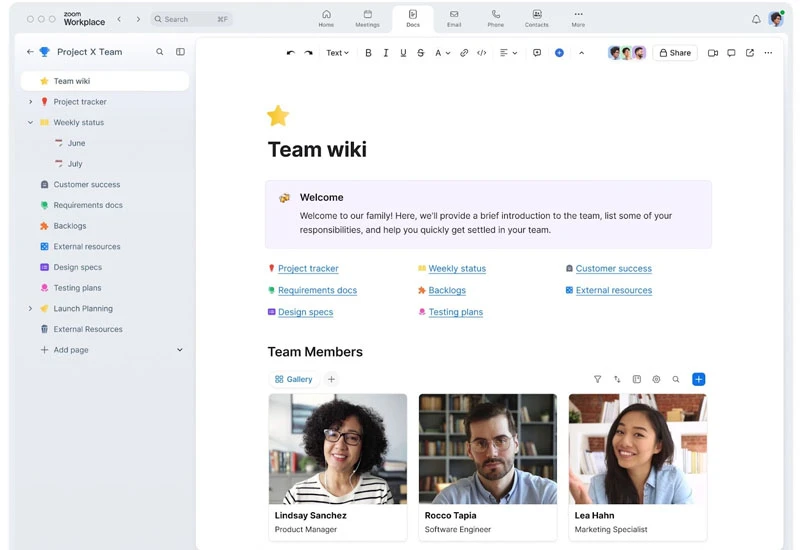Select the Gallery view tab

[293, 380]
